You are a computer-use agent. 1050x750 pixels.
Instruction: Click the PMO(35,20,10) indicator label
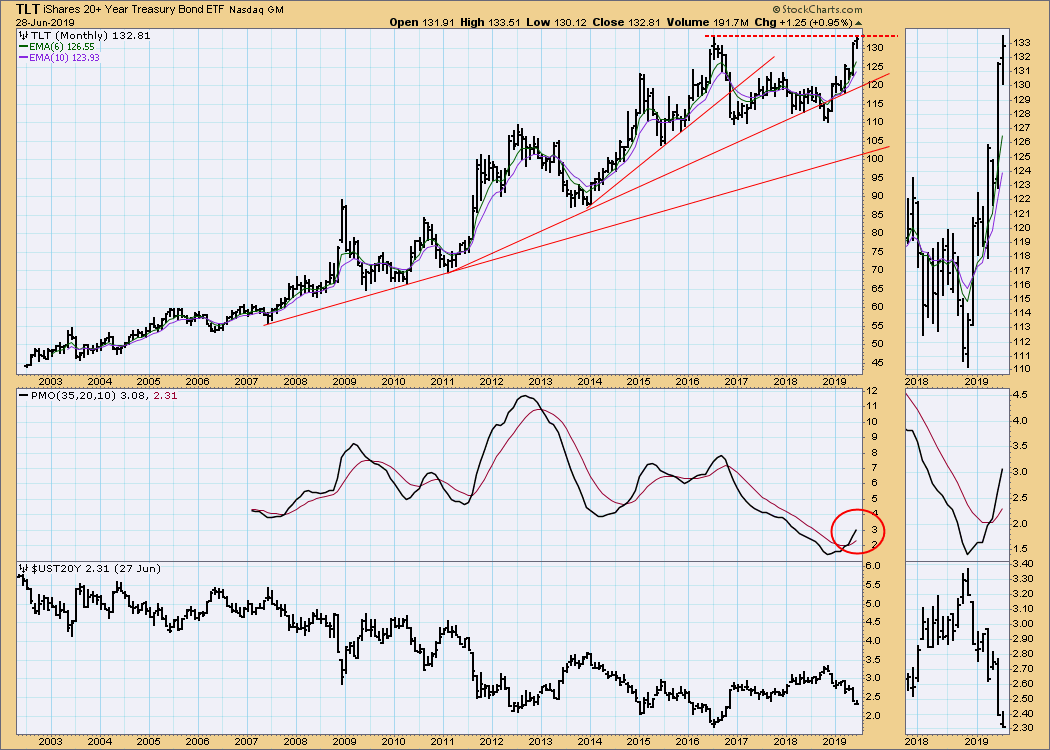[x=75, y=396]
